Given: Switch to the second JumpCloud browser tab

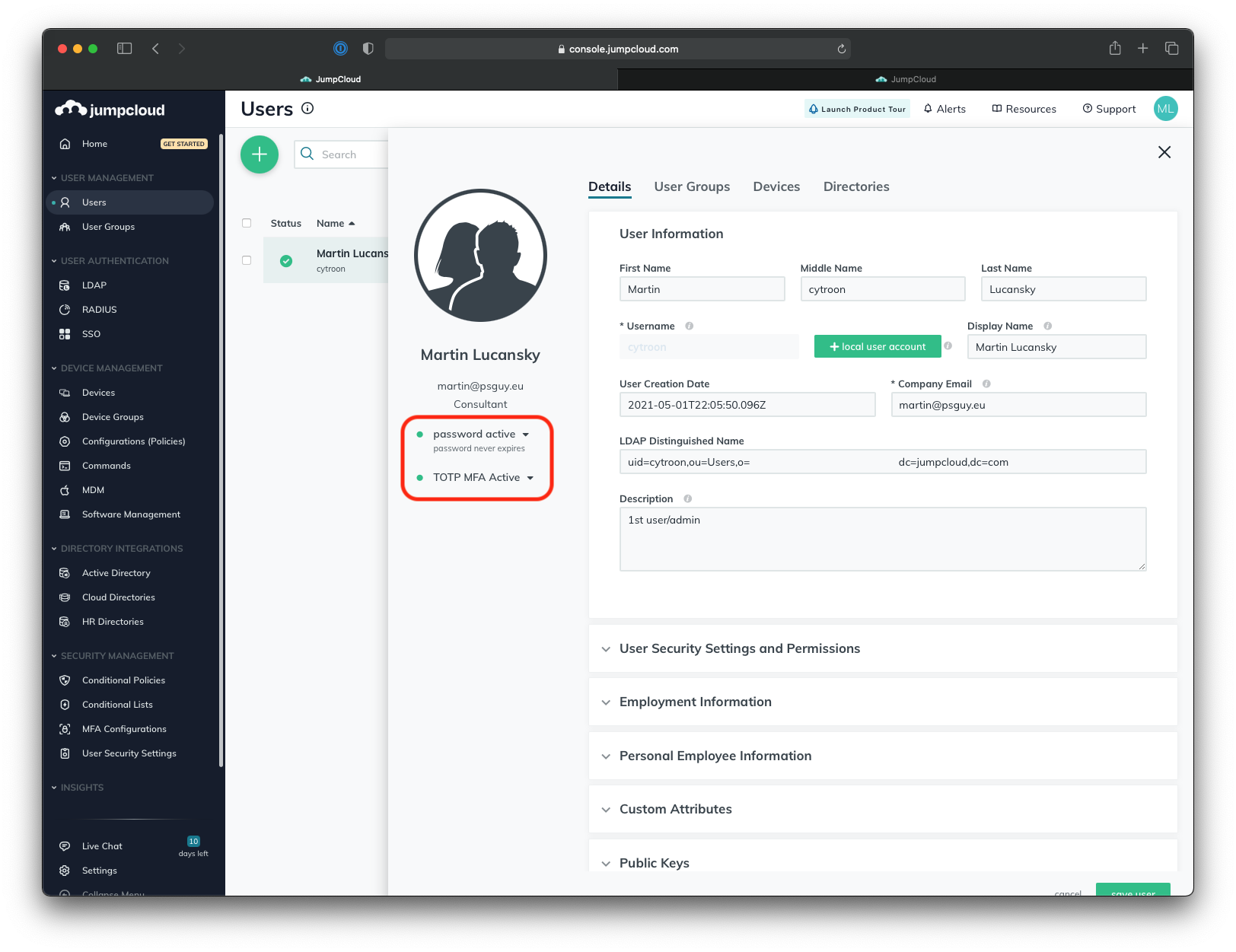Looking at the screenshot, I should point(906,79).
